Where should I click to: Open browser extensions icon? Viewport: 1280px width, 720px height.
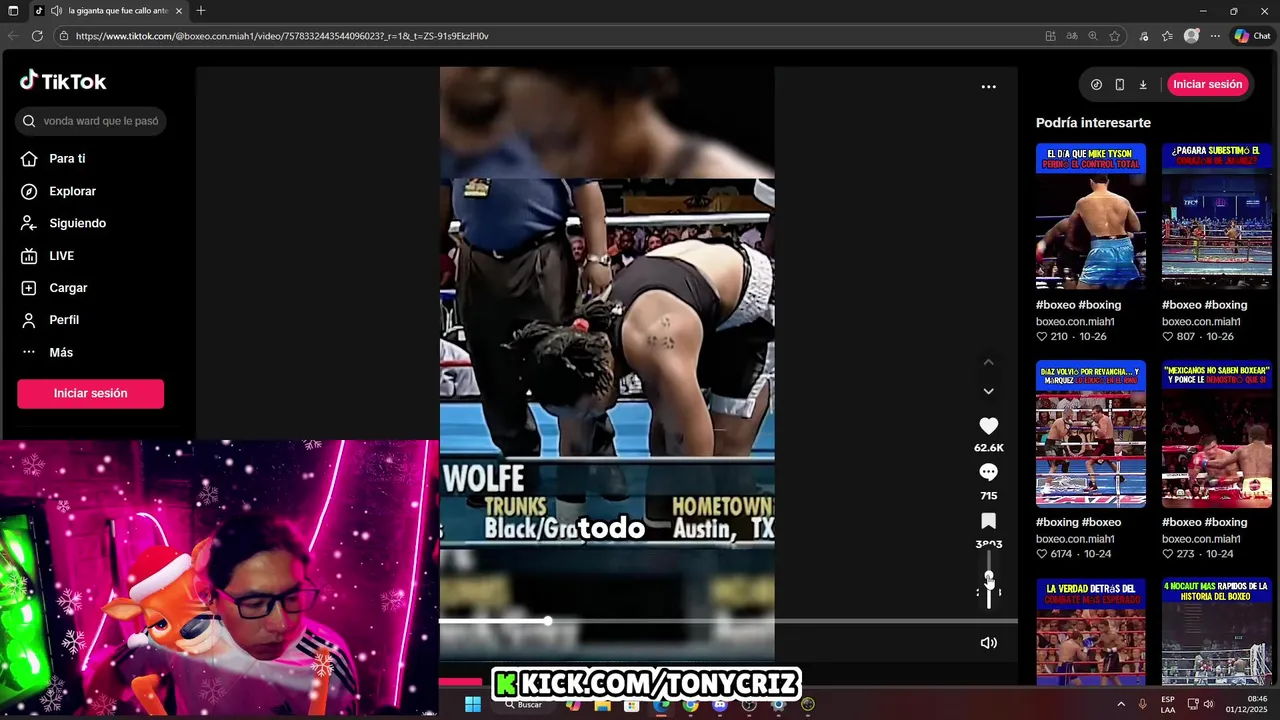(x=1144, y=36)
